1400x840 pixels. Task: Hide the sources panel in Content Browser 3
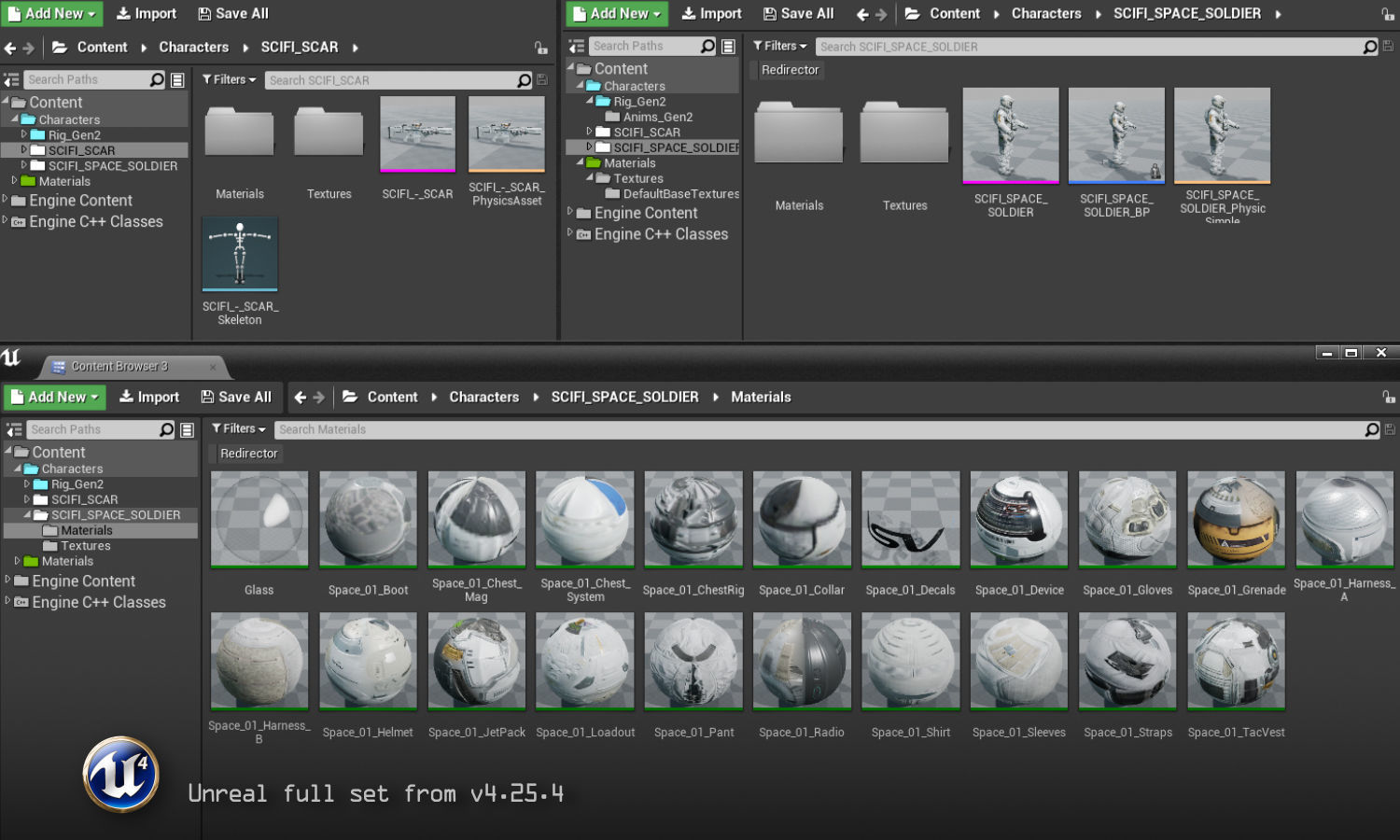coord(14,429)
